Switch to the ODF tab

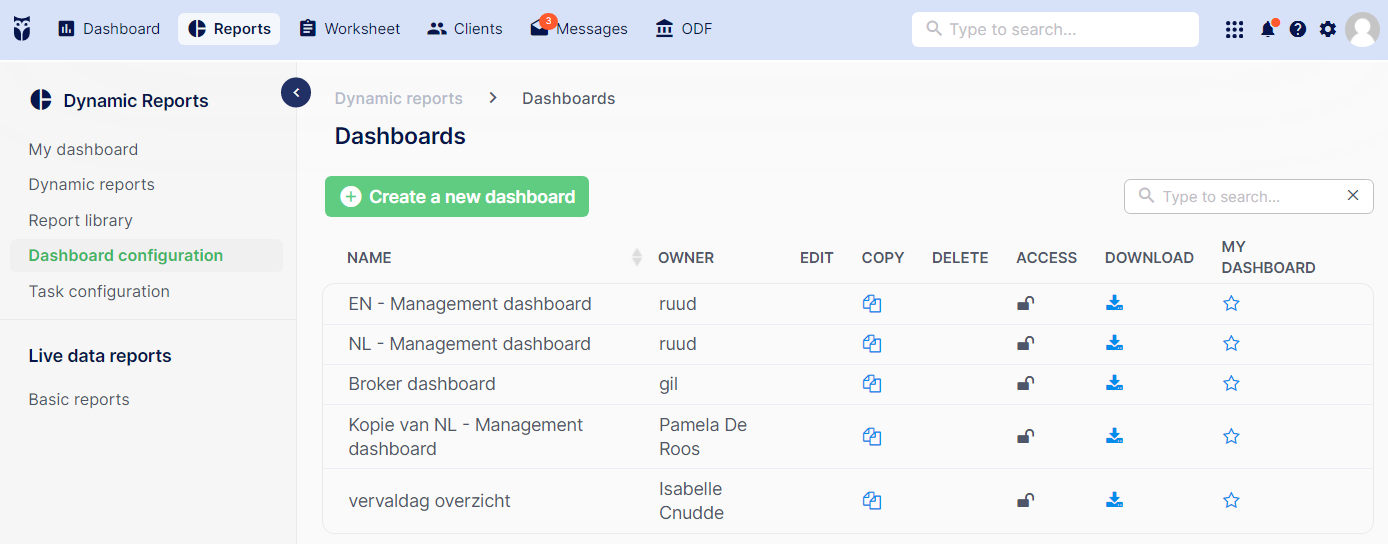click(684, 29)
